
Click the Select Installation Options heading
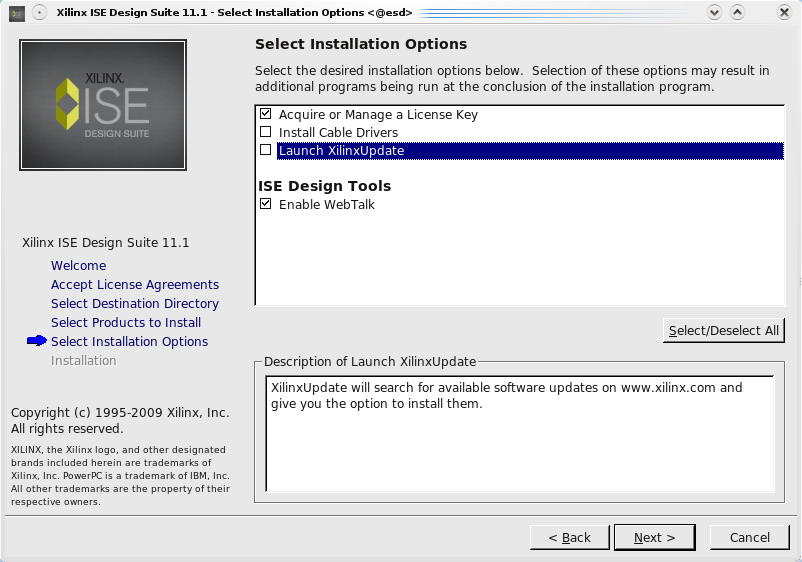[x=361, y=44]
